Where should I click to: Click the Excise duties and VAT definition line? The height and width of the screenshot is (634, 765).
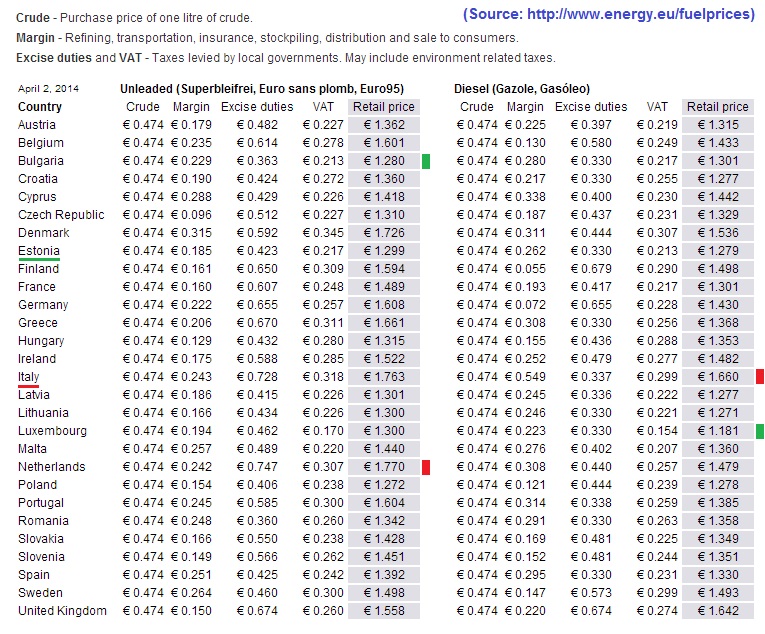coord(286,58)
